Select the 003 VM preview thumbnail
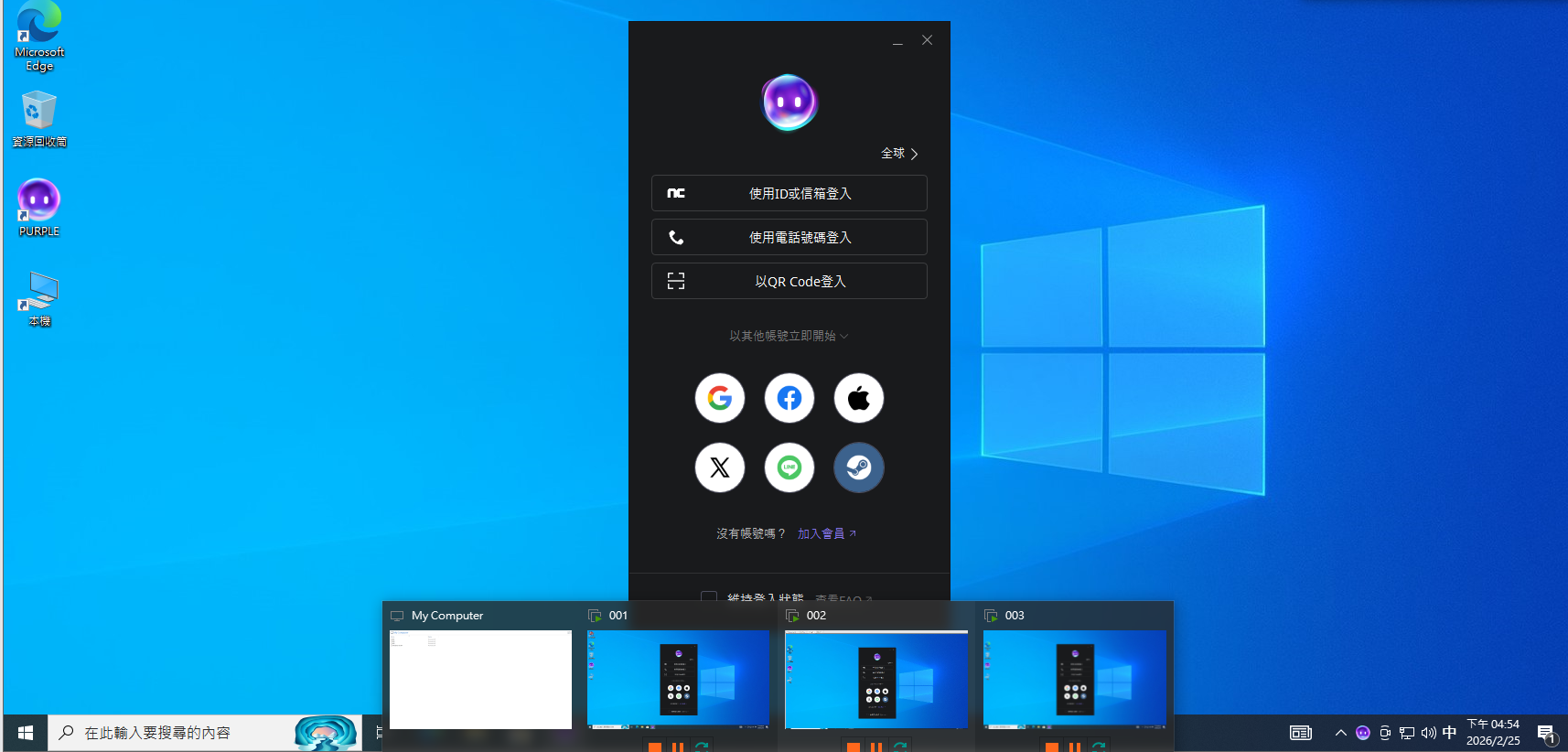 click(1075, 679)
